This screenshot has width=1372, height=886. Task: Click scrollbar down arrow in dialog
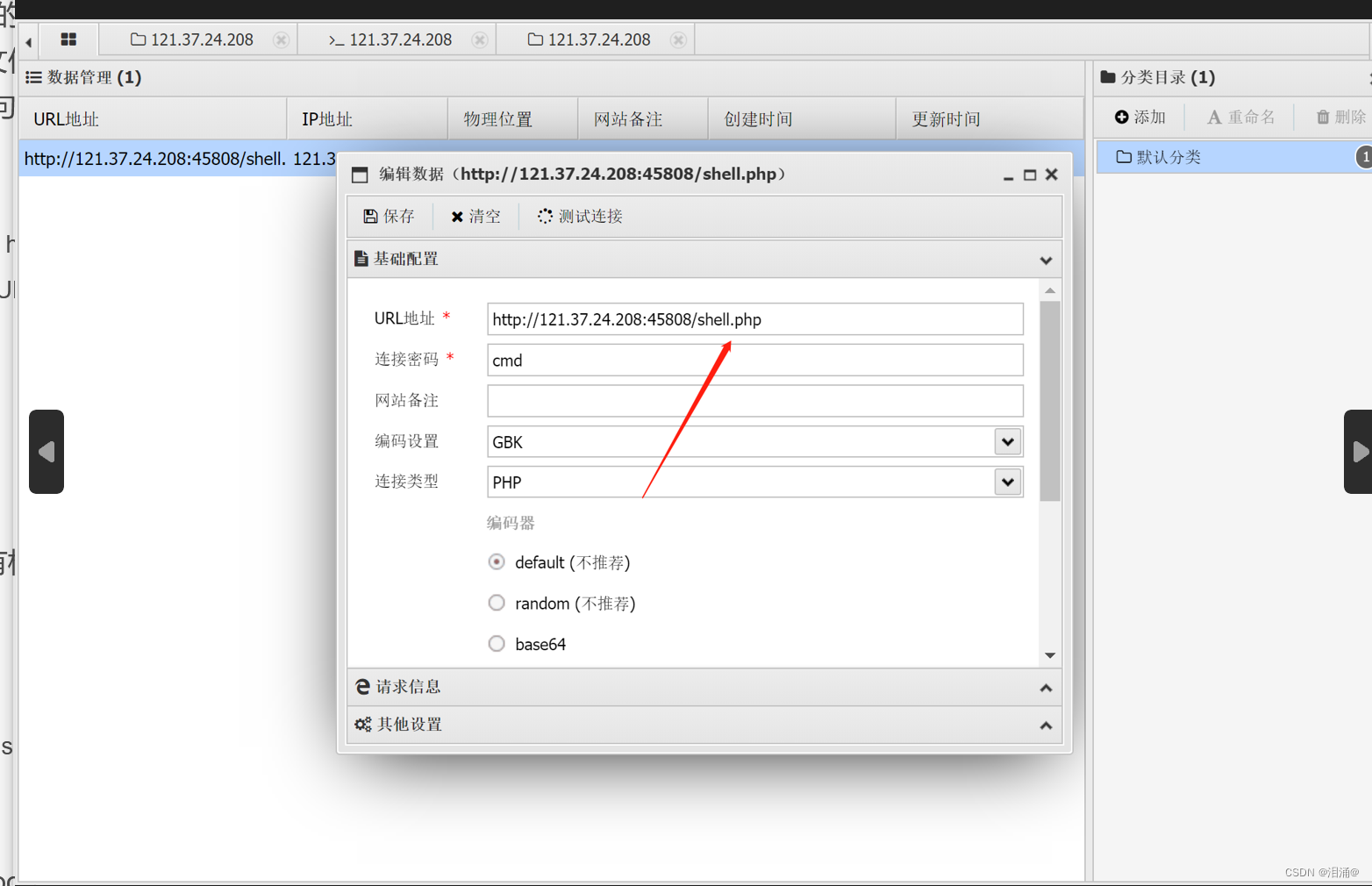1050,656
